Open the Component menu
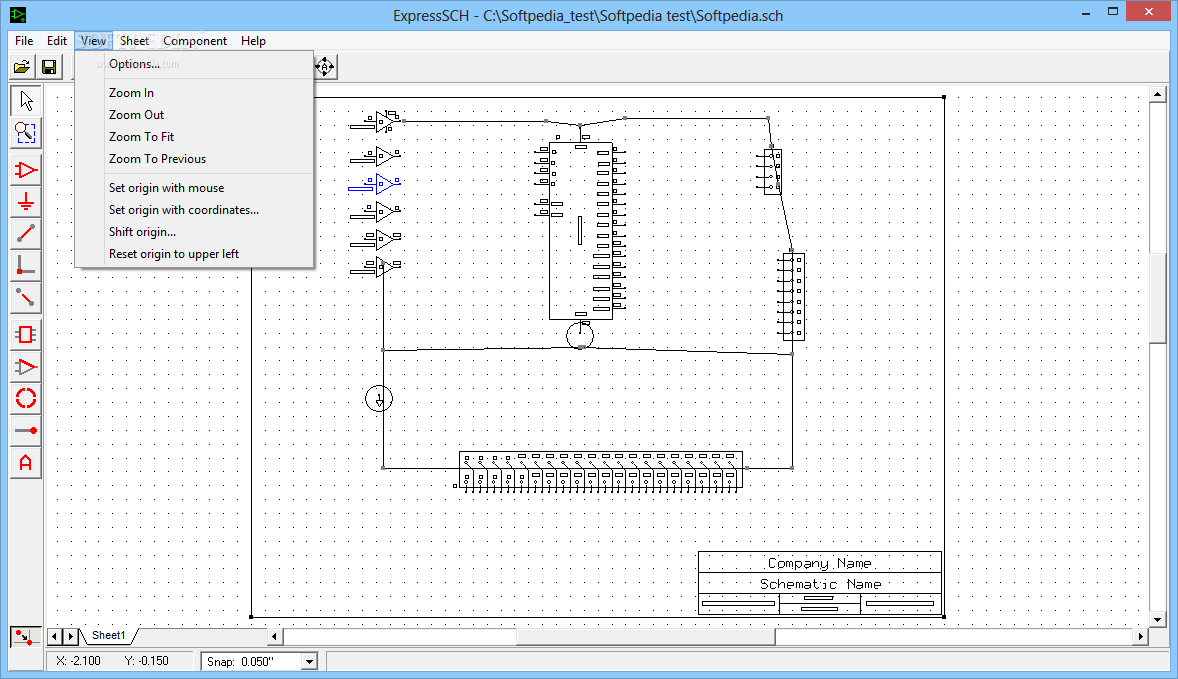This screenshot has width=1178, height=679. [x=195, y=41]
